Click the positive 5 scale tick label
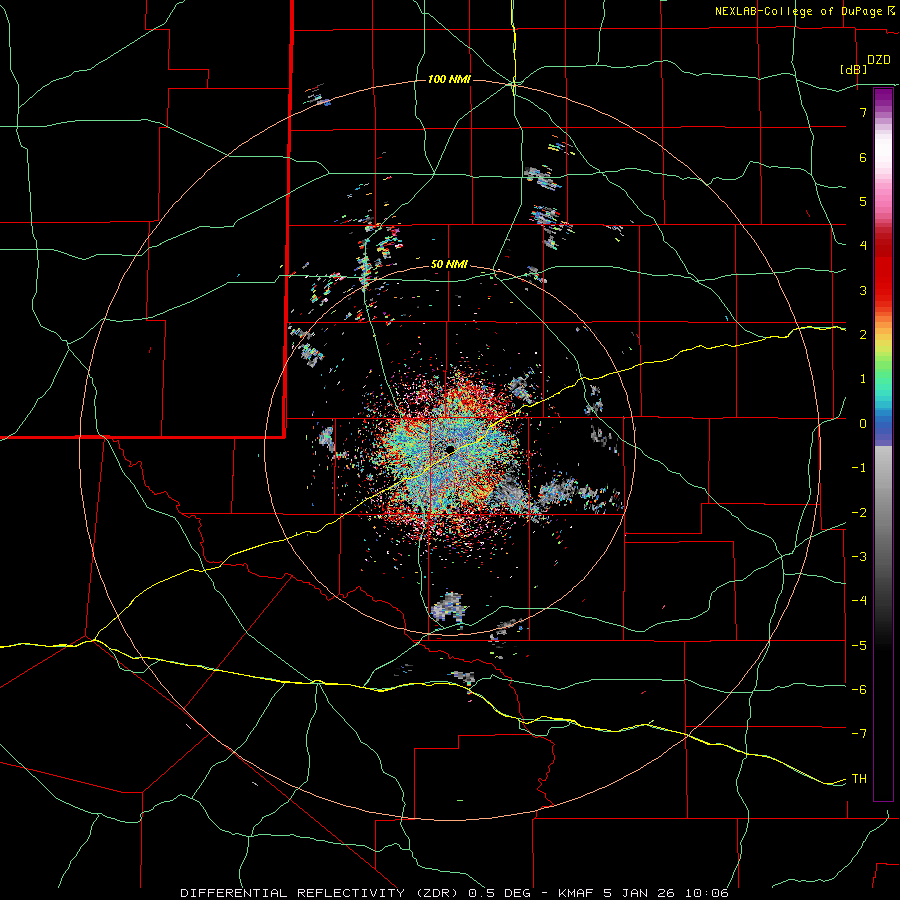 tap(863, 201)
